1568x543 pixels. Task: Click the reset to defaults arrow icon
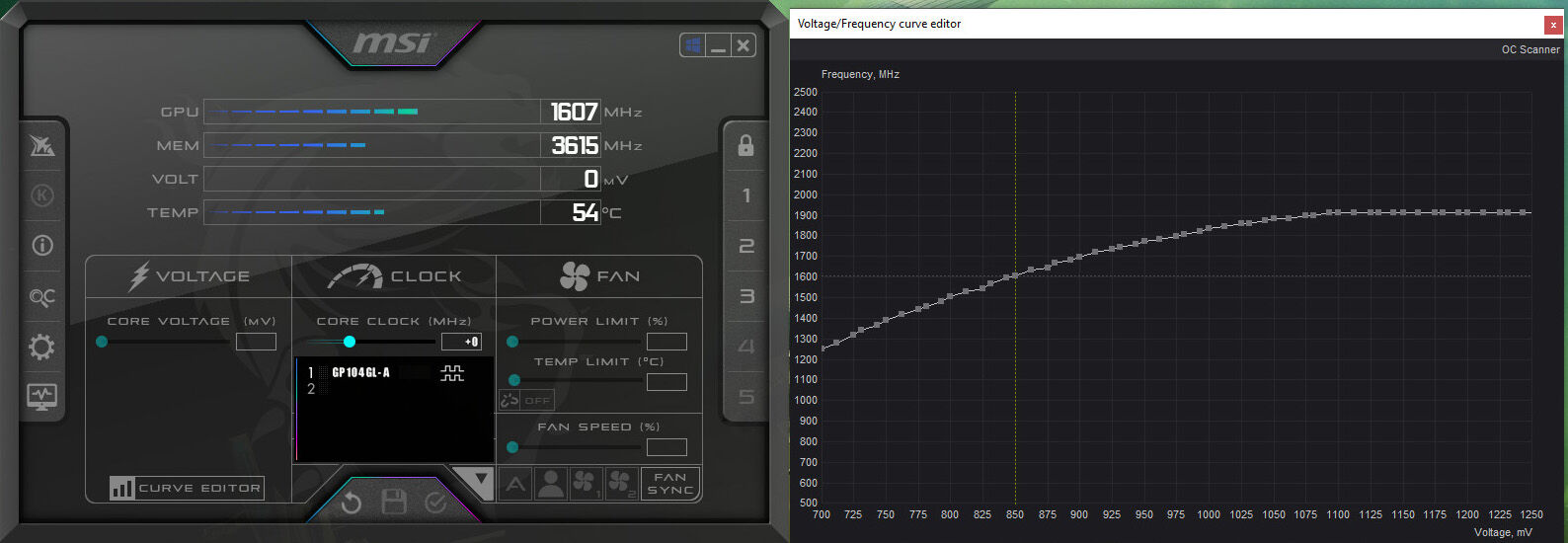click(x=351, y=504)
